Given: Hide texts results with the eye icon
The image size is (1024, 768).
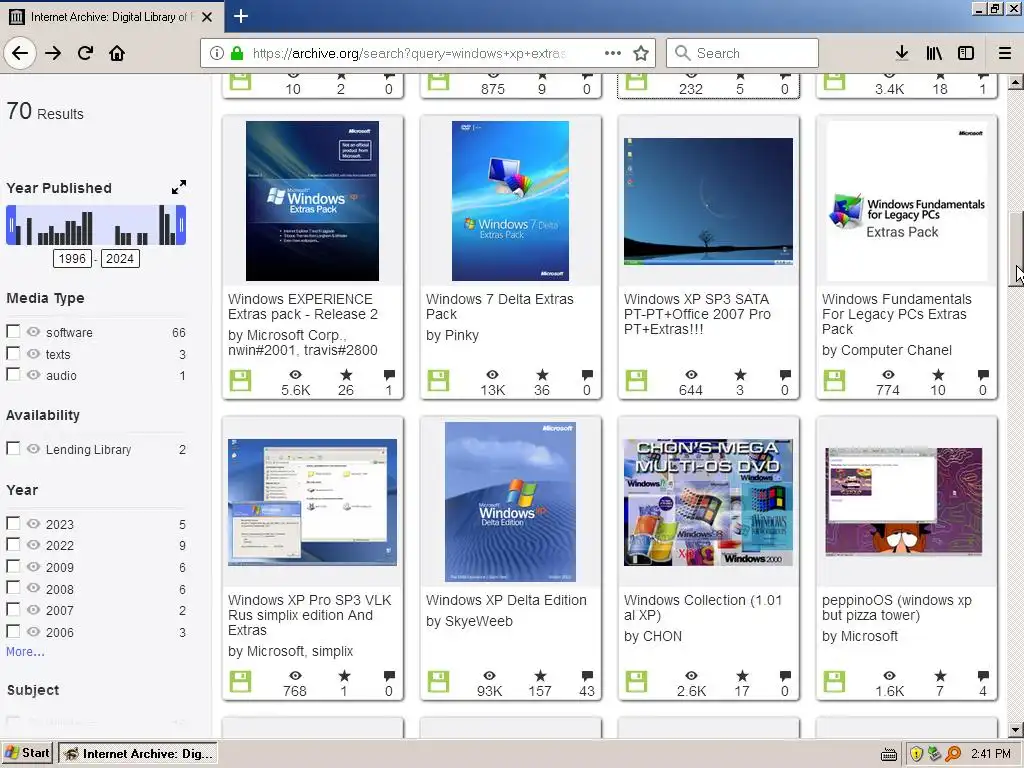Looking at the screenshot, I should point(33,353).
